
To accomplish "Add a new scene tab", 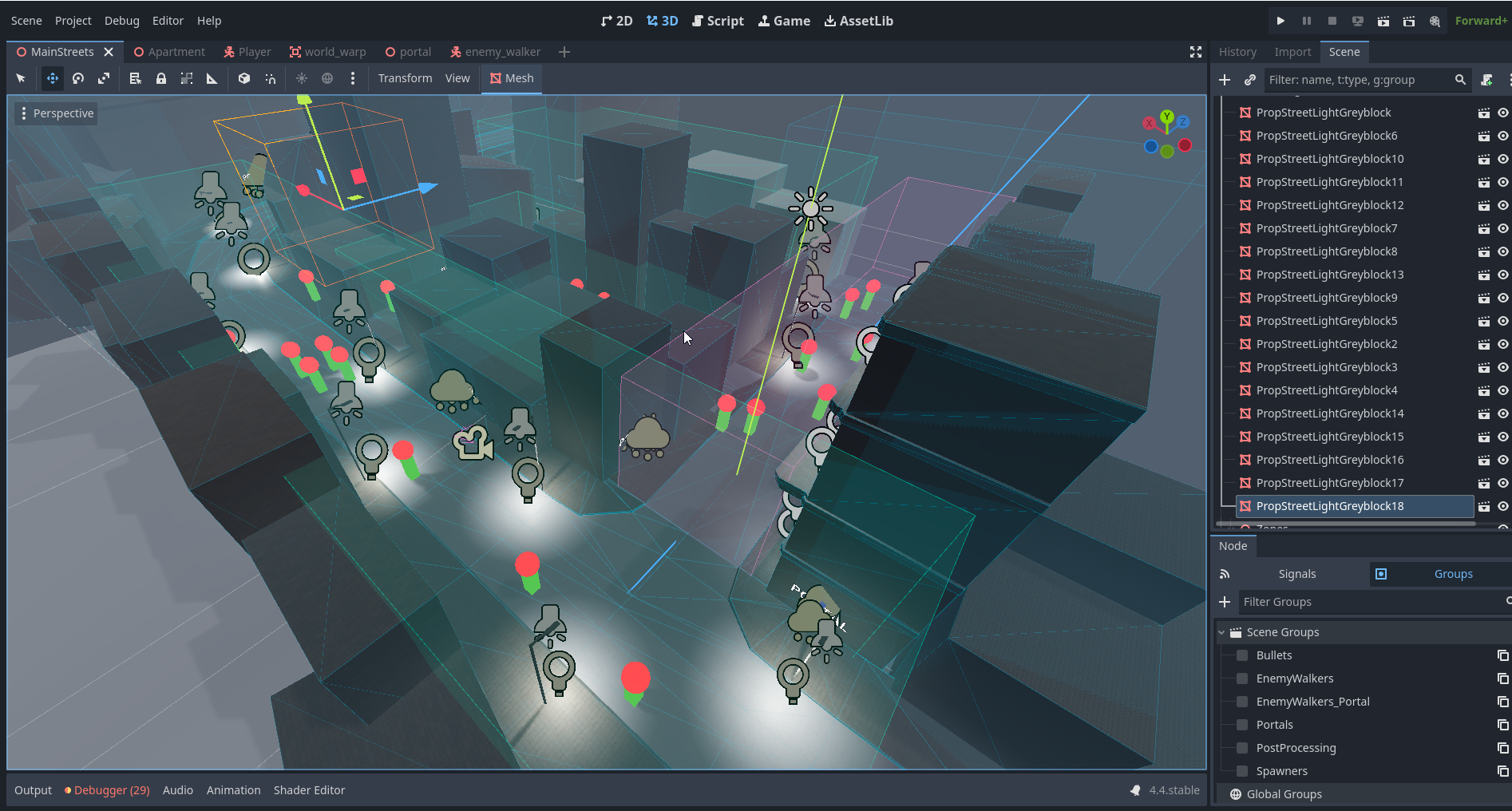I will pos(564,52).
